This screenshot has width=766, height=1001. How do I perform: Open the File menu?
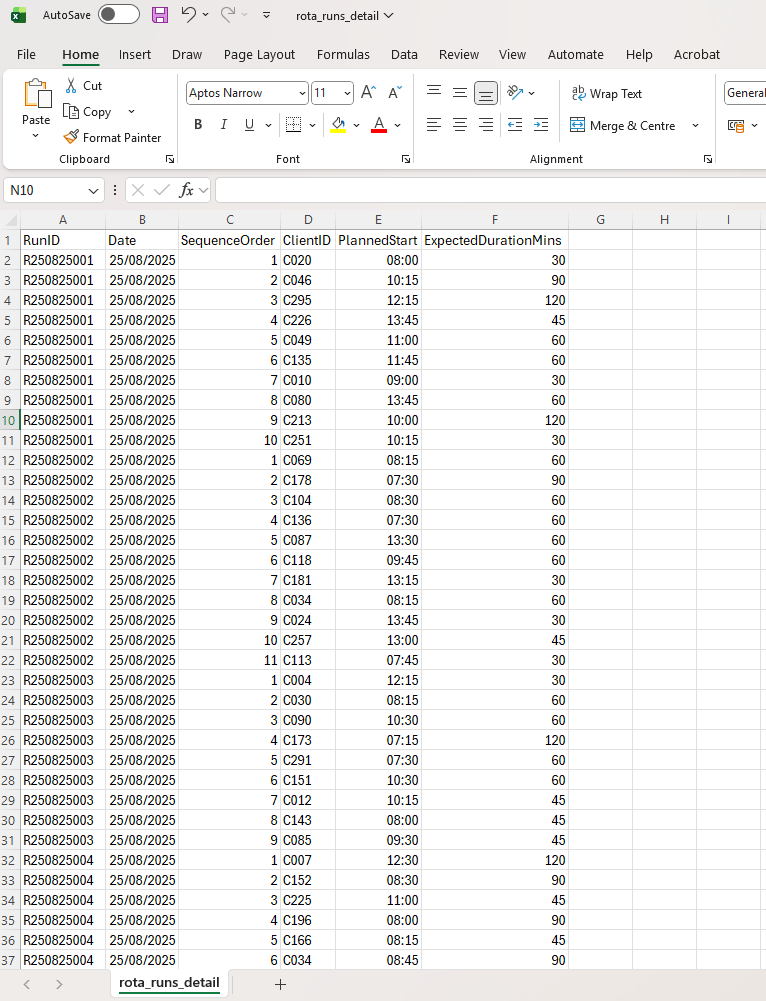click(x=26, y=55)
